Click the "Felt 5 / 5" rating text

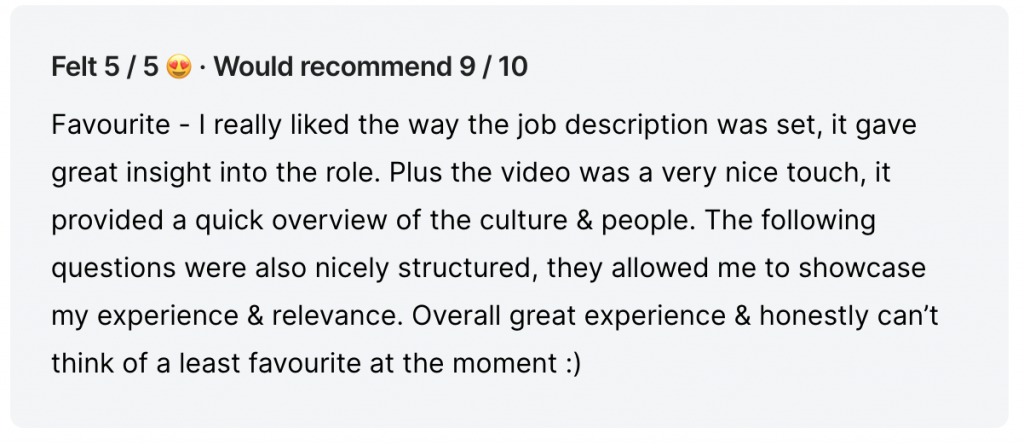click(x=105, y=67)
